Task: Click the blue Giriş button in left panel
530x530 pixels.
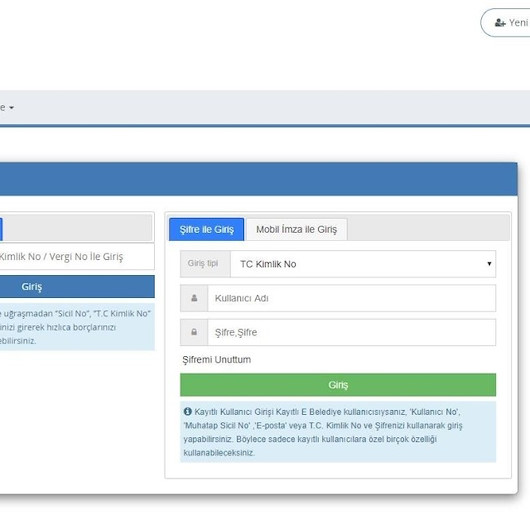Action: coord(77,287)
